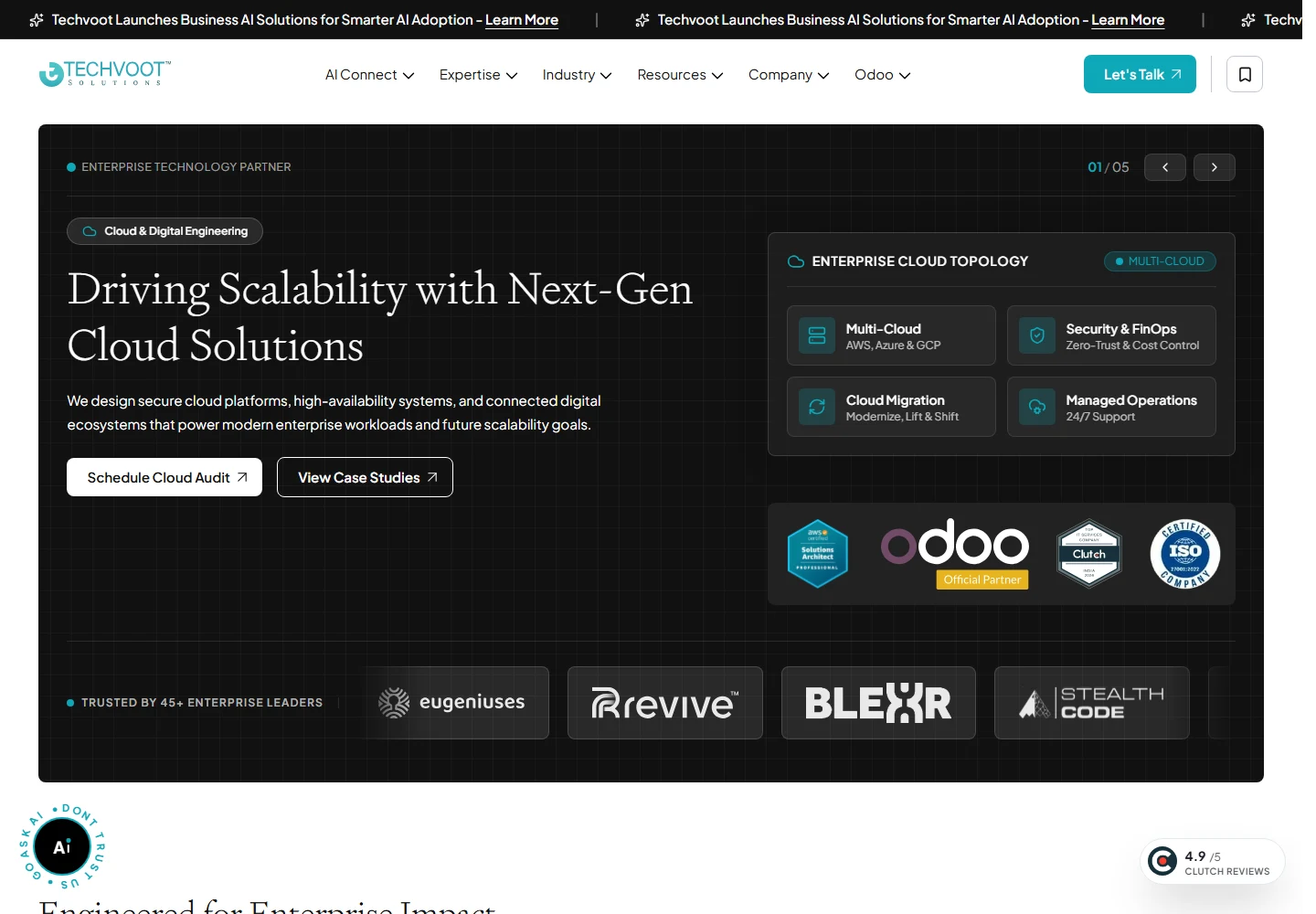Click the Cloud & Digital Engineering tag
The width and height of the screenshot is (1316, 914).
[164, 231]
